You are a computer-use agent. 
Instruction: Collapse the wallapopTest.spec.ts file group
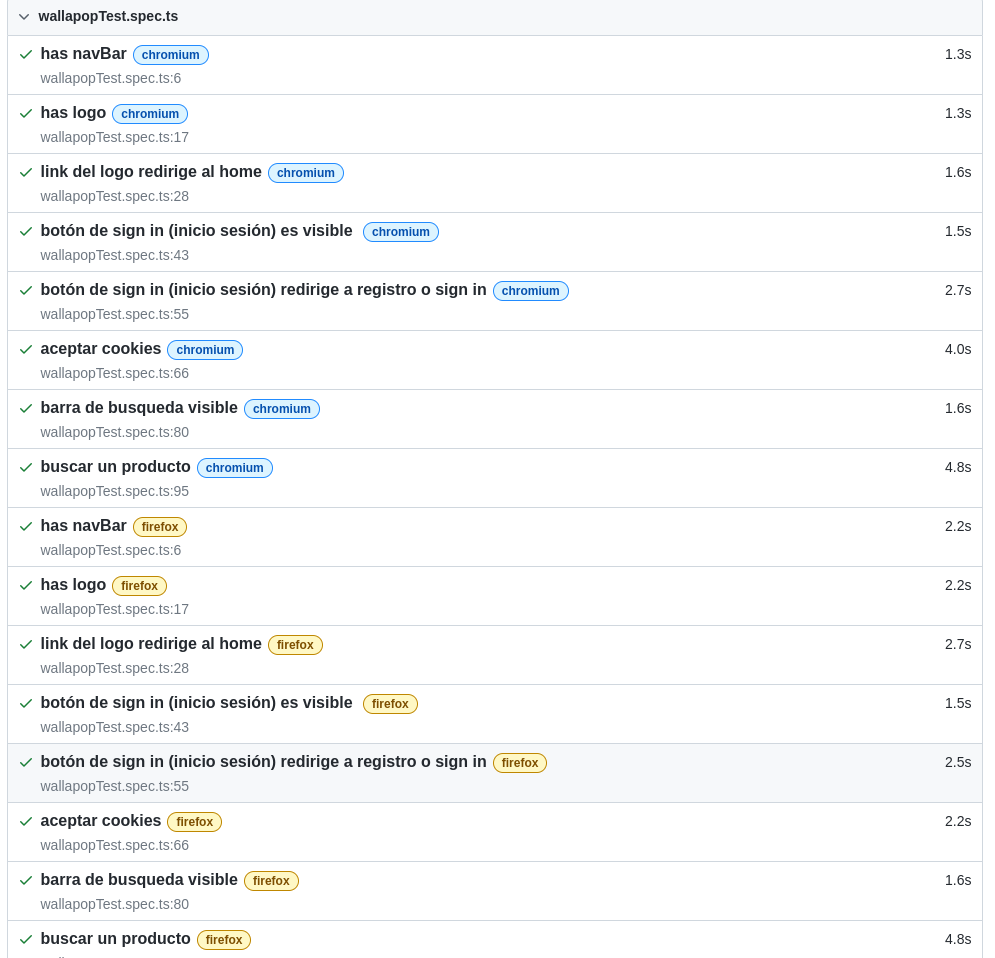coord(24,16)
